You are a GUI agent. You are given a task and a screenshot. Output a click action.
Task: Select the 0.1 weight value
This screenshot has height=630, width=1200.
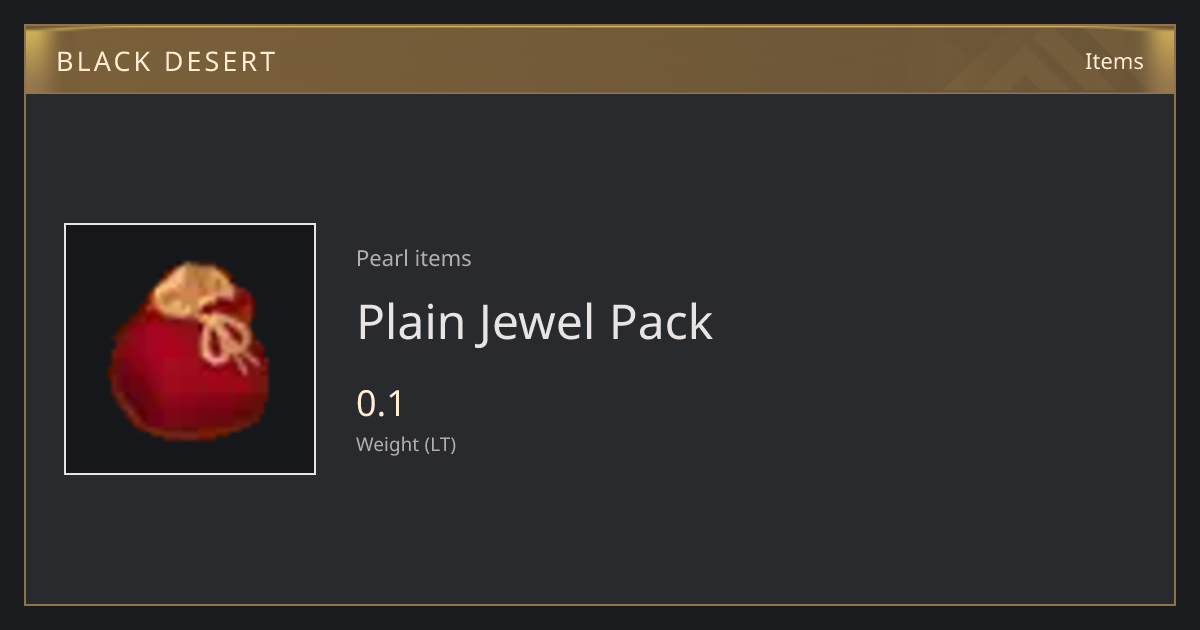(380, 404)
